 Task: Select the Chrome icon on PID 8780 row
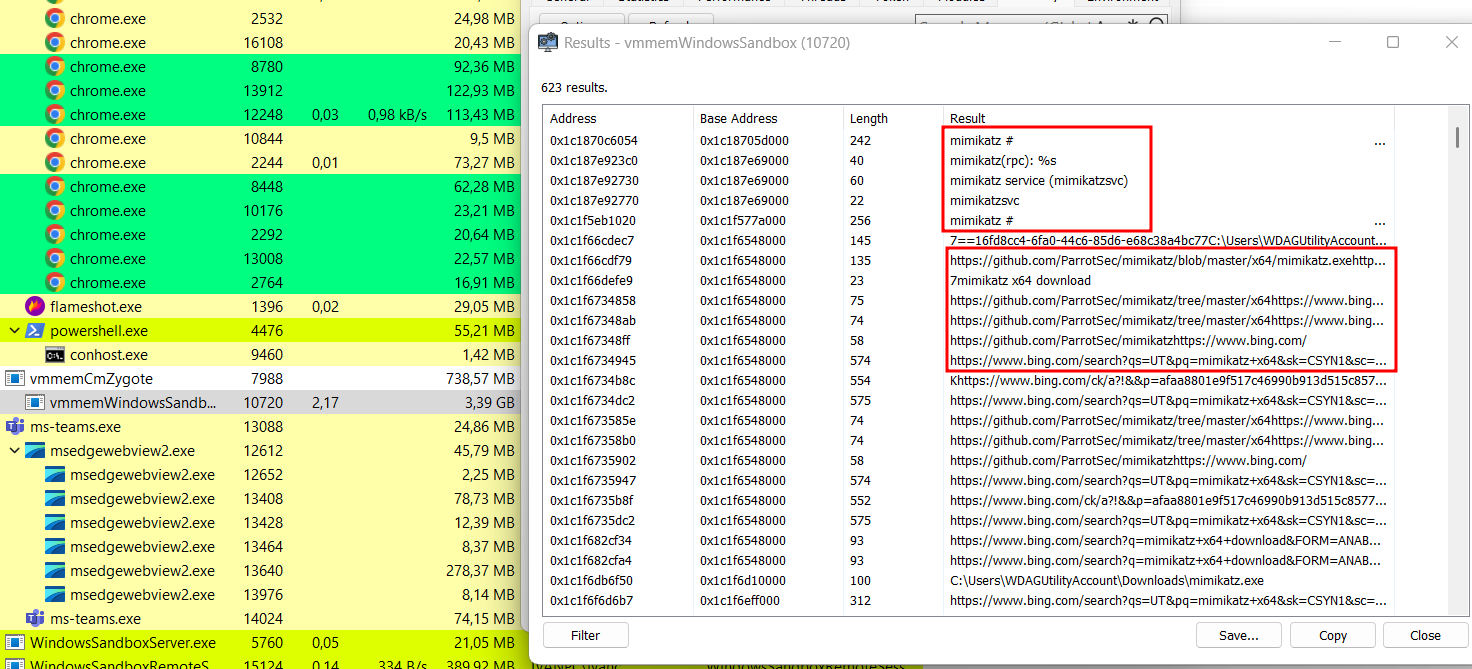[55, 67]
